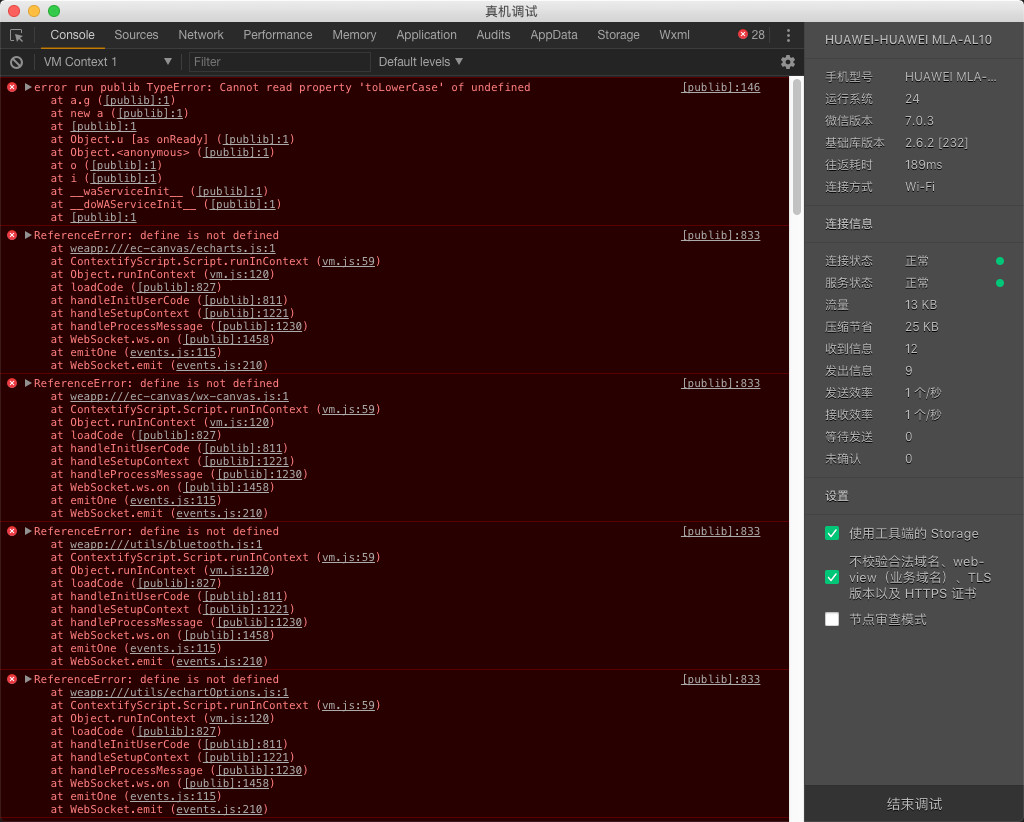Open the Default levels dropdown
Viewport: 1024px width, 822px height.
pyautogui.click(x=421, y=62)
